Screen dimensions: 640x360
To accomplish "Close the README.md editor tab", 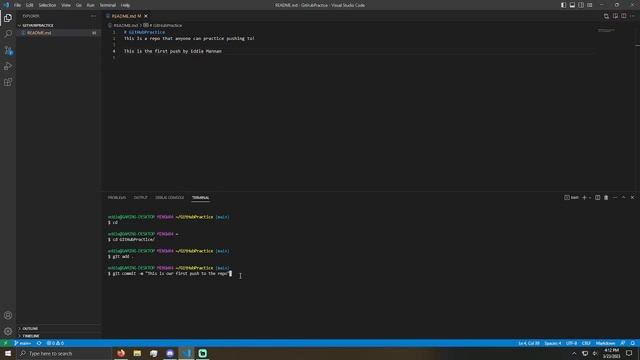I will click(x=146, y=16).
